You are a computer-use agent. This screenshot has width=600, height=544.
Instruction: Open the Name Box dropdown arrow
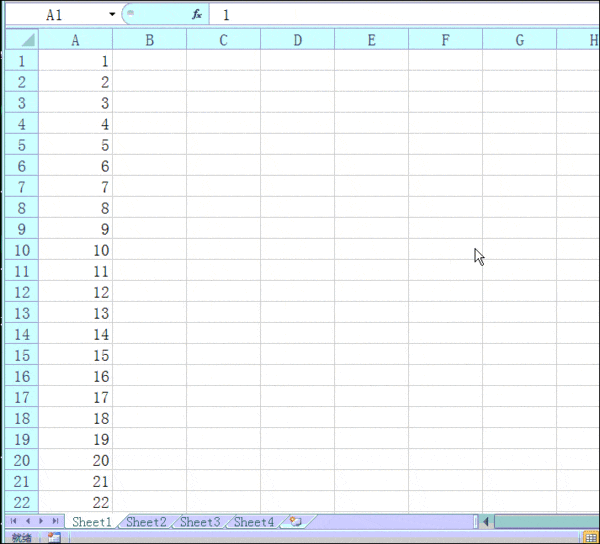pyautogui.click(x=112, y=15)
